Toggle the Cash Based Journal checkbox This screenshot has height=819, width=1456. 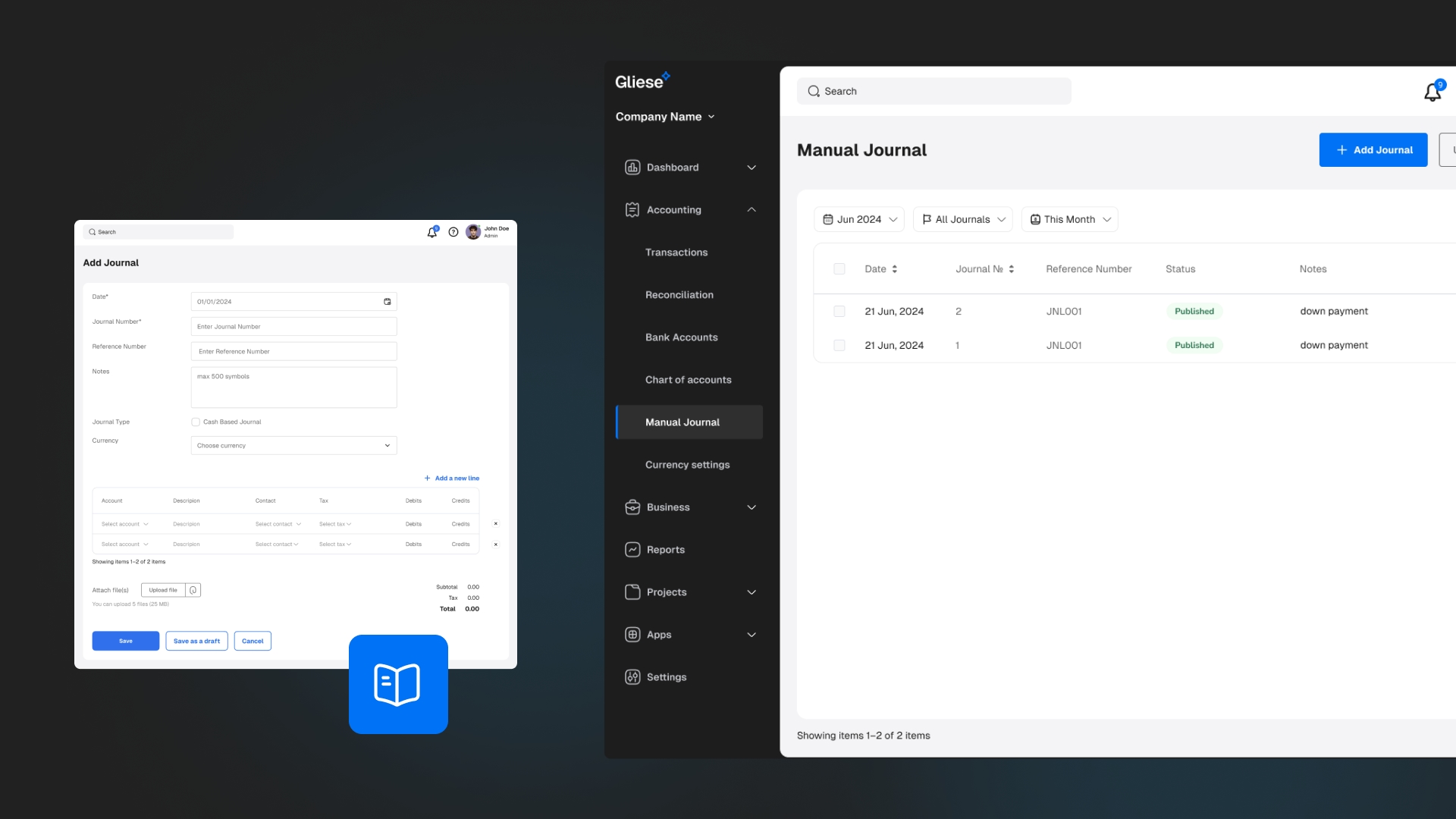(x=195, y=421)
